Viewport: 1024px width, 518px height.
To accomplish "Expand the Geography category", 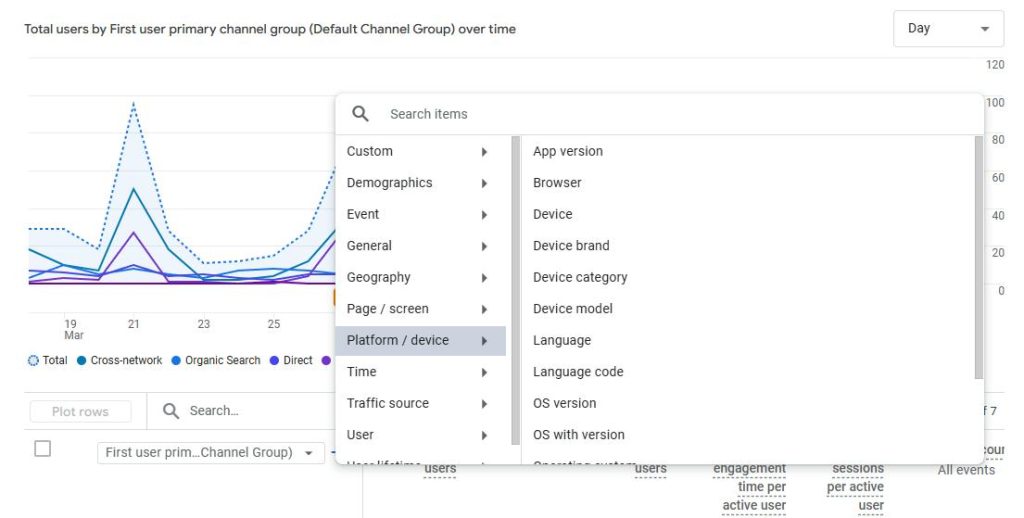I will [421, 278].
